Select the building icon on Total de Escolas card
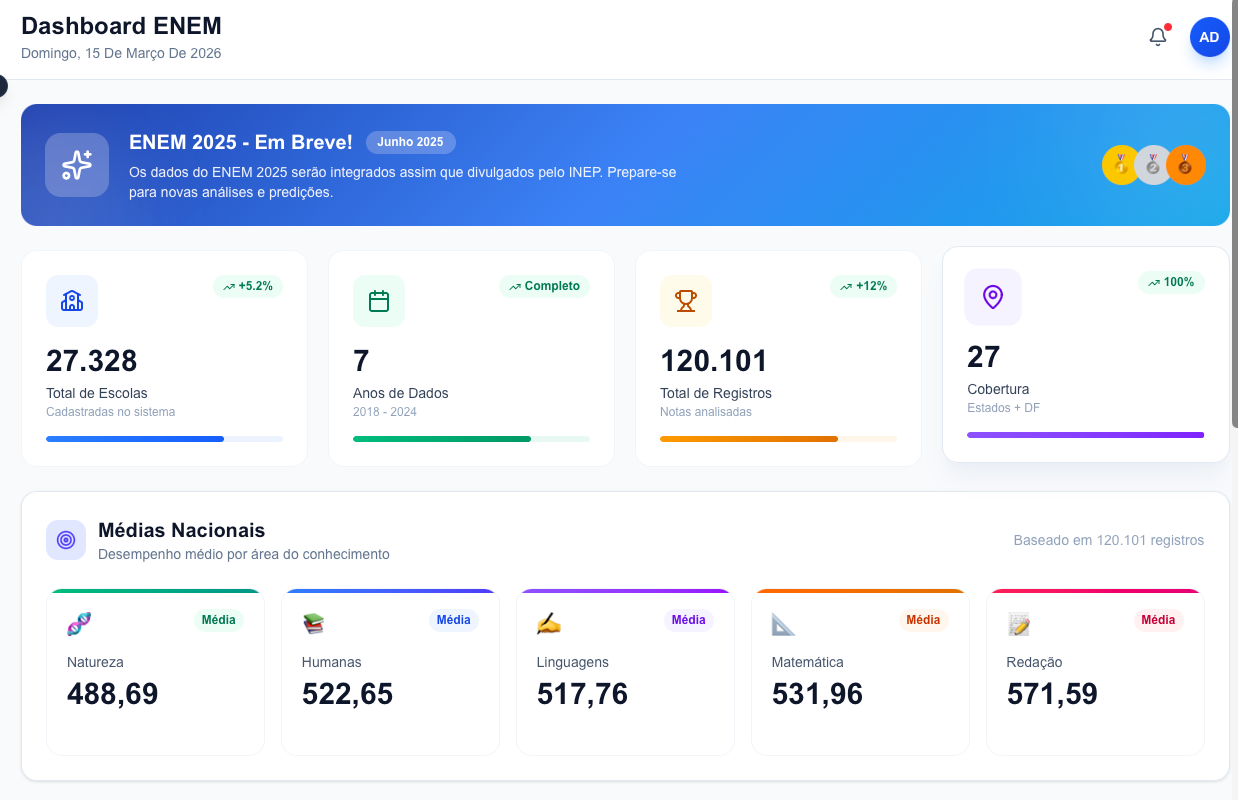Viewport: 1238px width, 800px height. pos(71,301)
